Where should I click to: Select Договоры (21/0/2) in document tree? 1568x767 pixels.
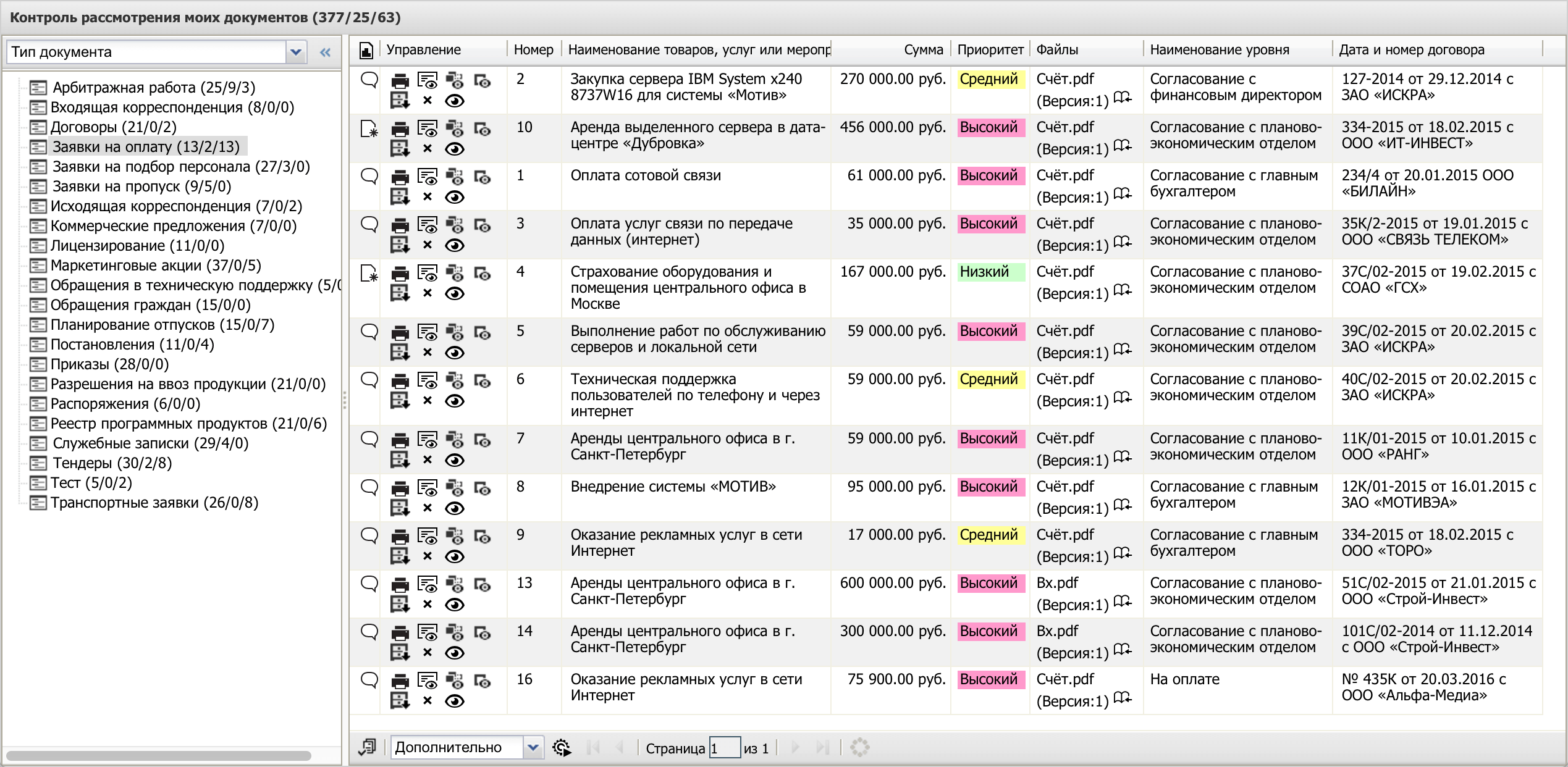(113, 127)
